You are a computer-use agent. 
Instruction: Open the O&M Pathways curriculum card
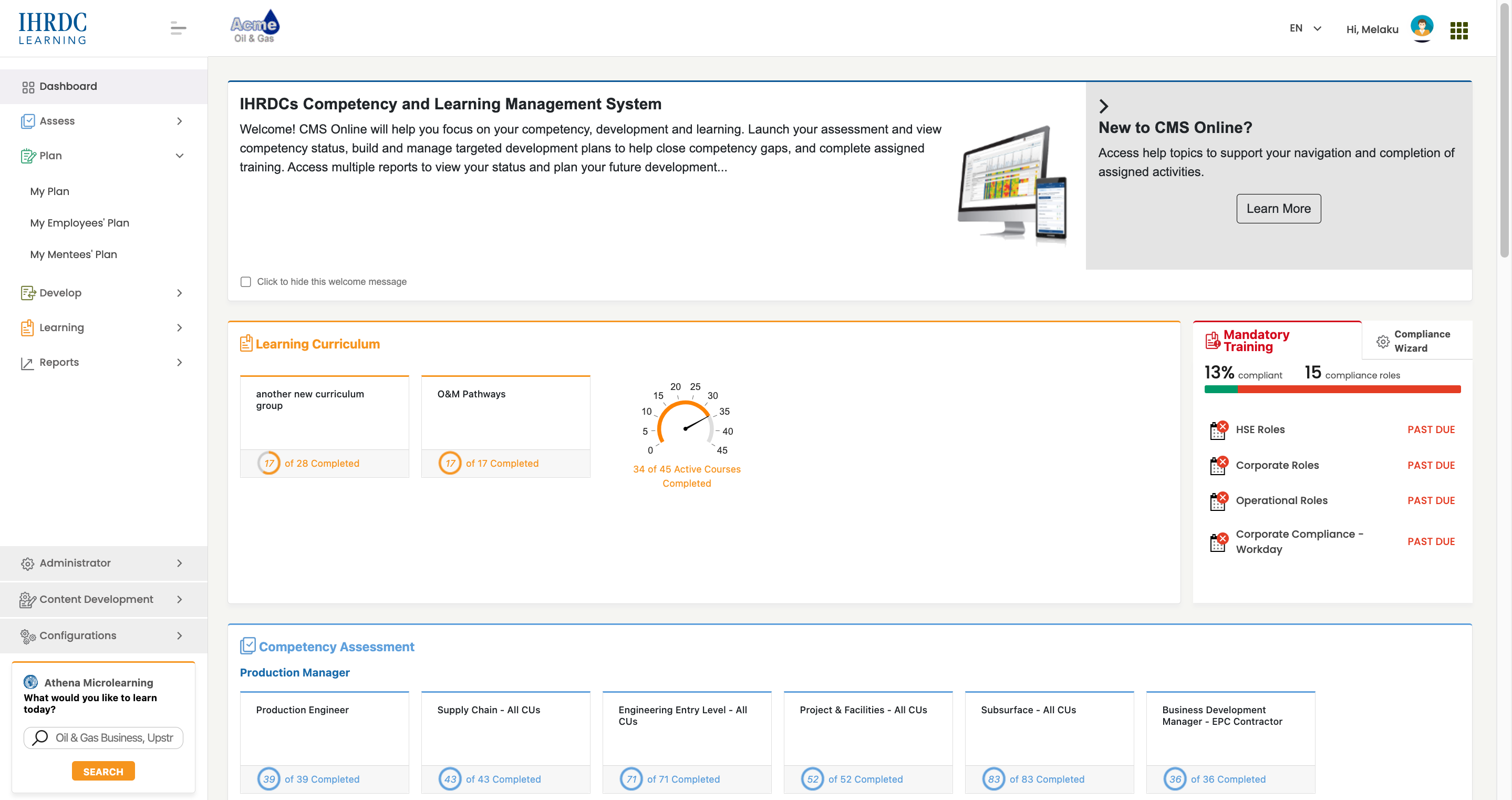(505, 427)
